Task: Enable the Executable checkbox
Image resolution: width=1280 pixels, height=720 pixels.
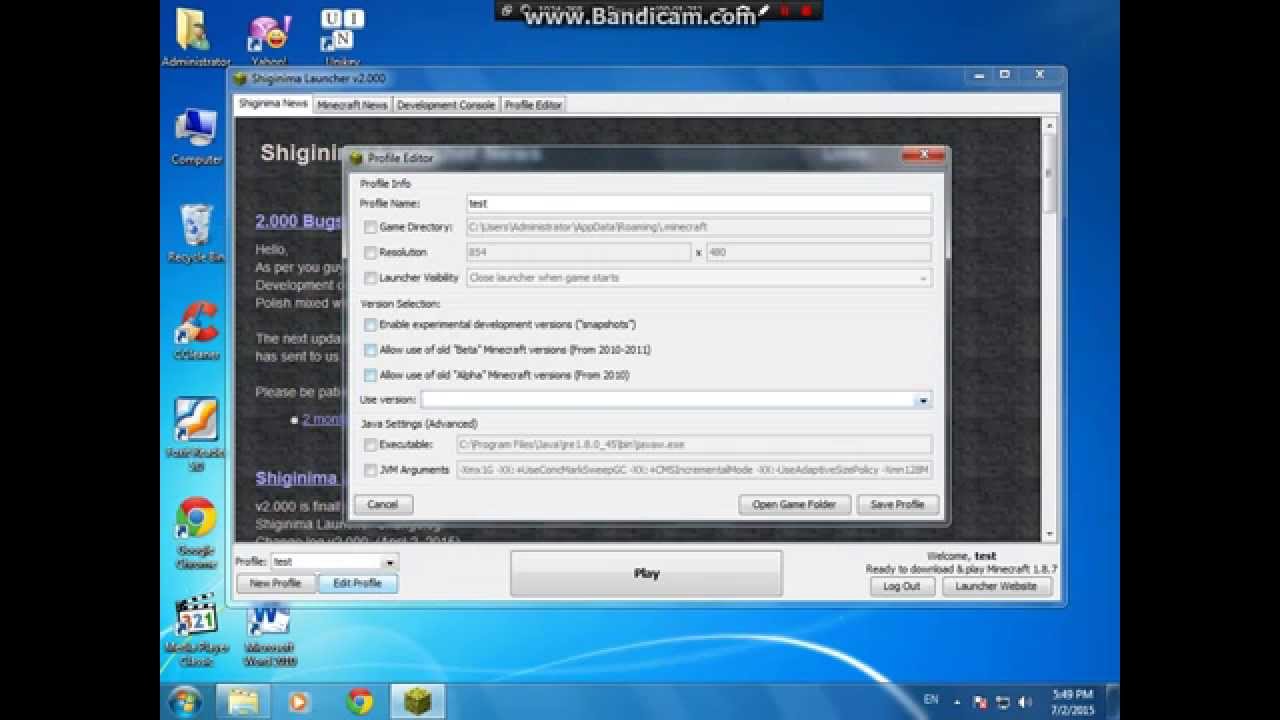Action: pyautogui.click(x=370, y=444)
